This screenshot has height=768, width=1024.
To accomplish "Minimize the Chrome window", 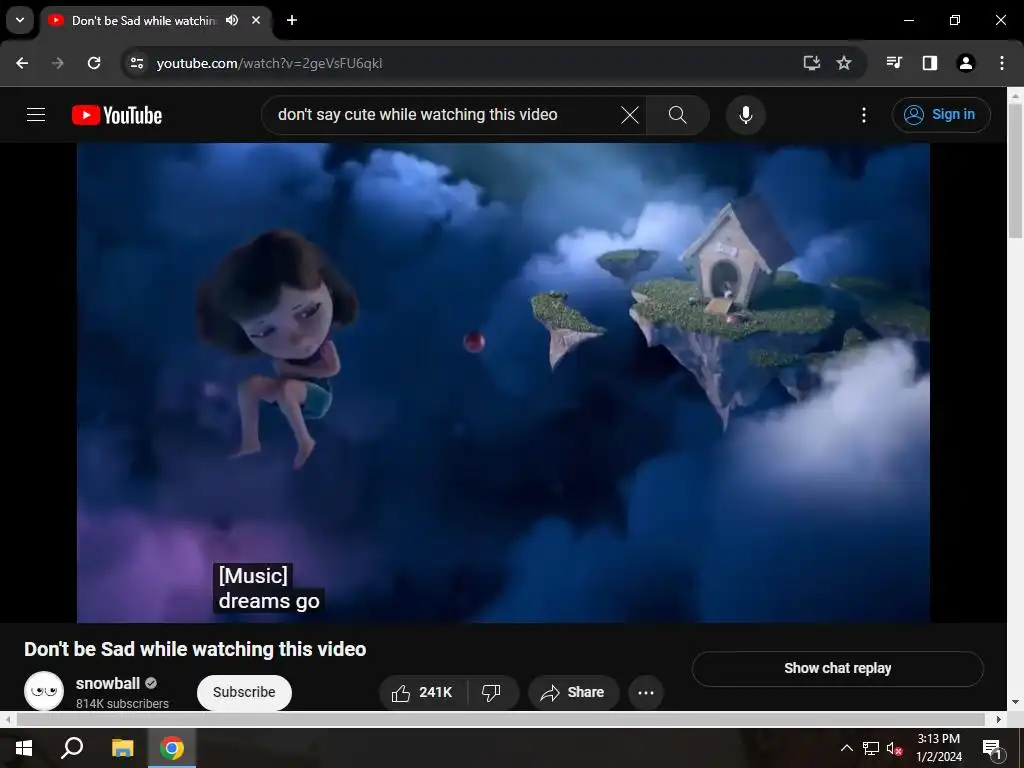I will pyautogui.click(x=908, y=20).
